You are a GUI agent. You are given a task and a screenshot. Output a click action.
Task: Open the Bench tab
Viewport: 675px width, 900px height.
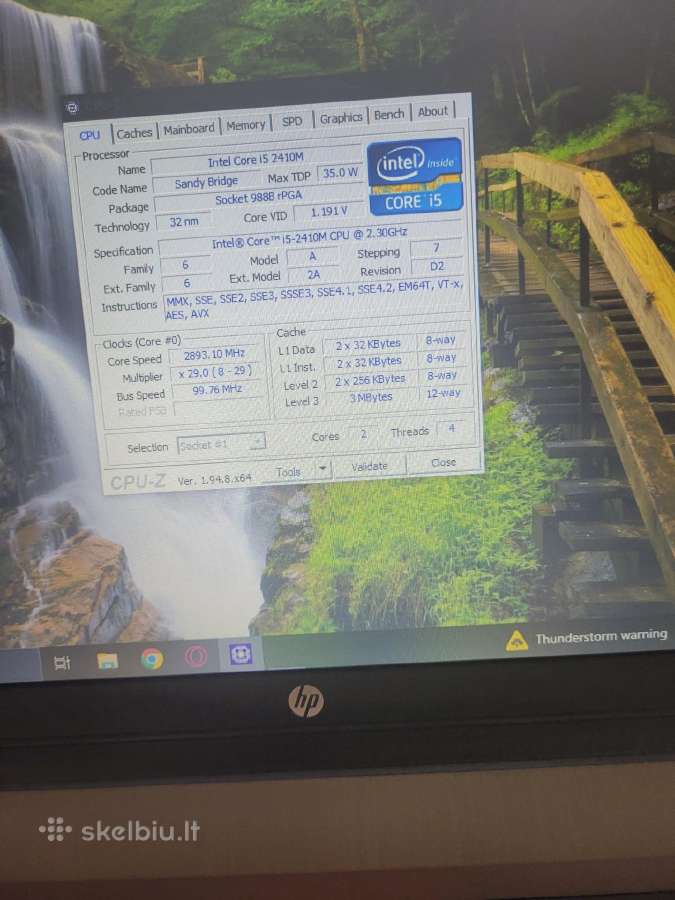coord(389,115)
